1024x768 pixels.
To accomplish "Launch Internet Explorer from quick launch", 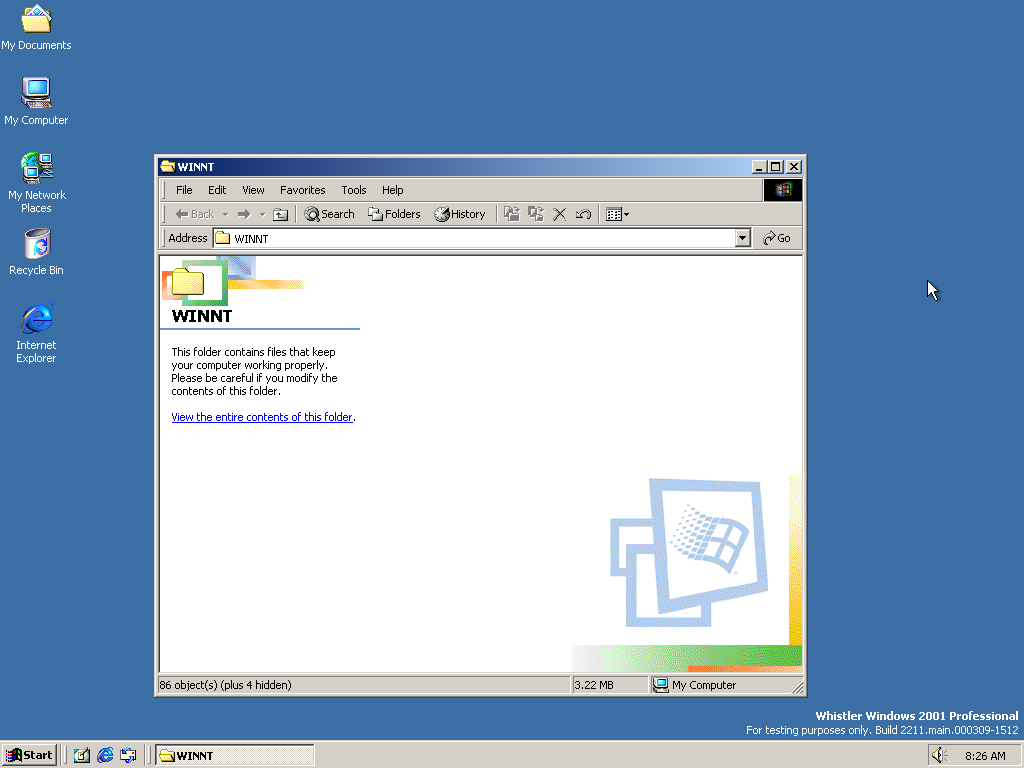I will [x=105, y=755].
